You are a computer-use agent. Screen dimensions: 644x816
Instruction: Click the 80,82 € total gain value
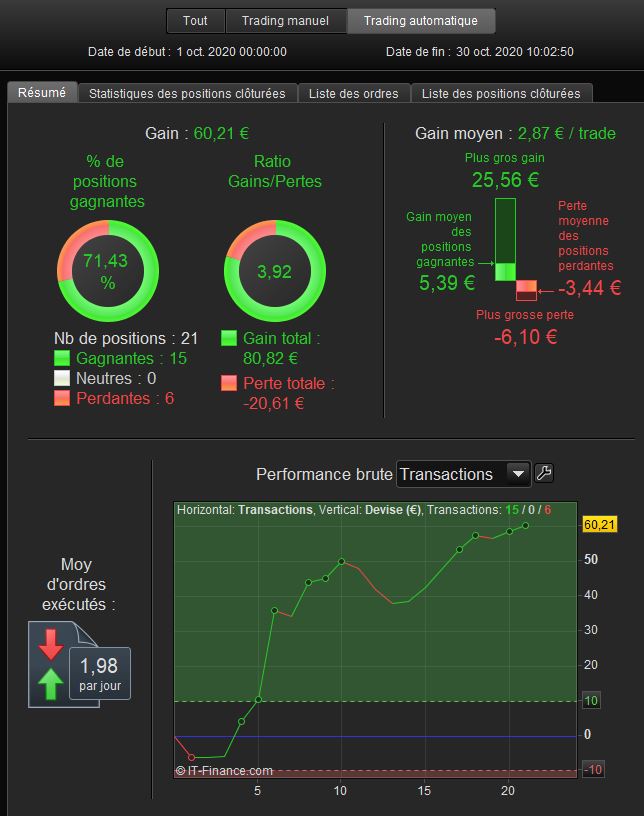point(271,358)
